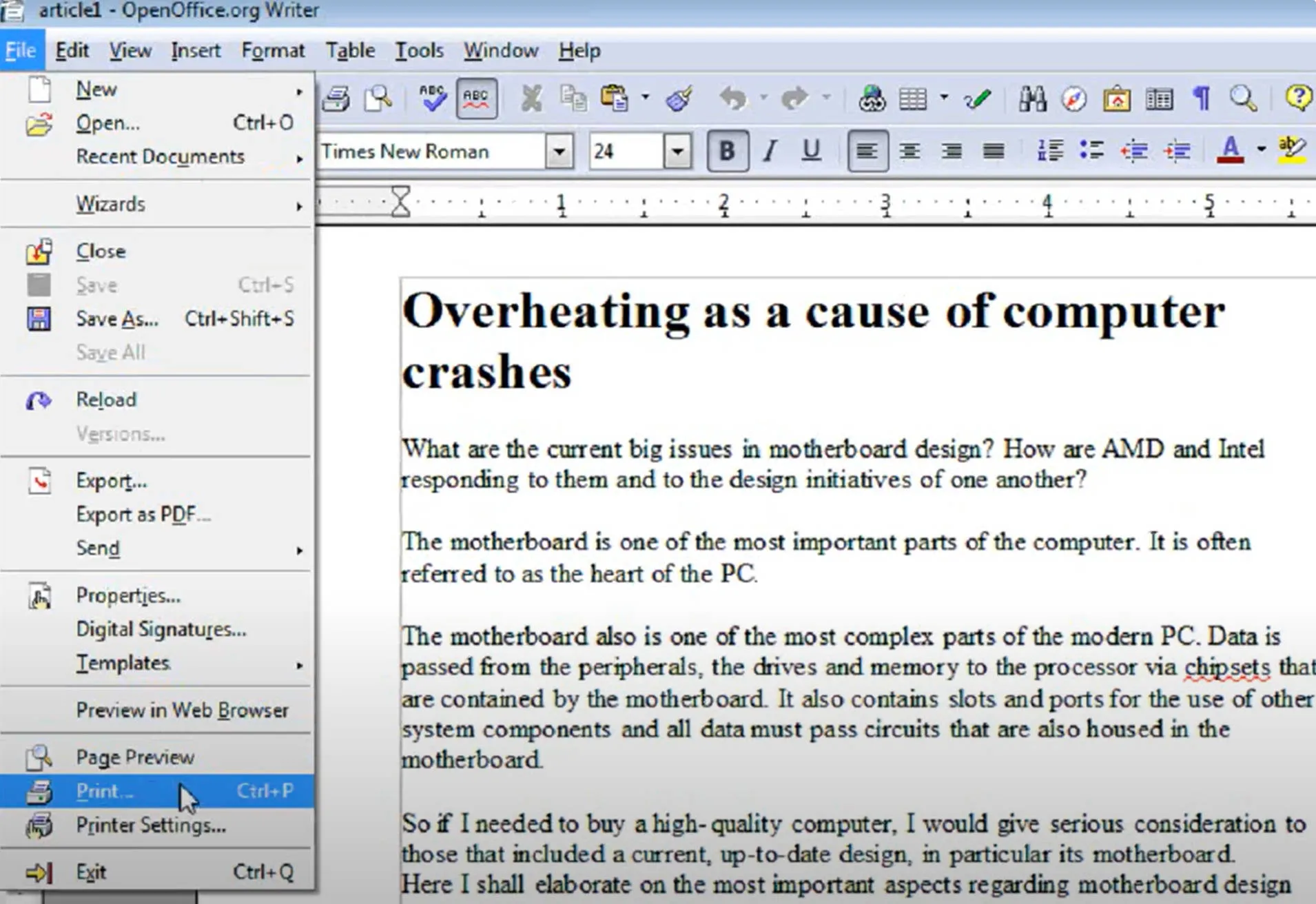Click the Cut scissors icon
This screenshot has width=1316, height=904.
(x=531, y=99)
